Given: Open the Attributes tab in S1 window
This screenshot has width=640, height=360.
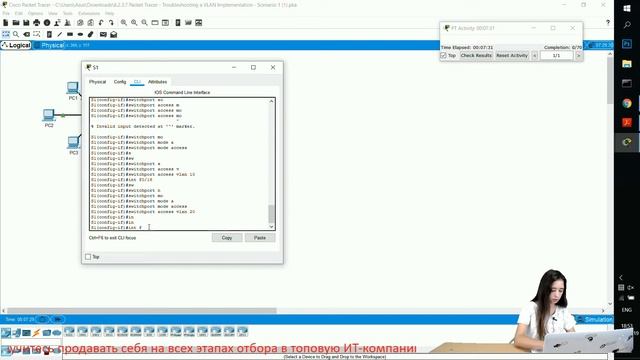Looking at the screenshot, I should pos(158,82).
